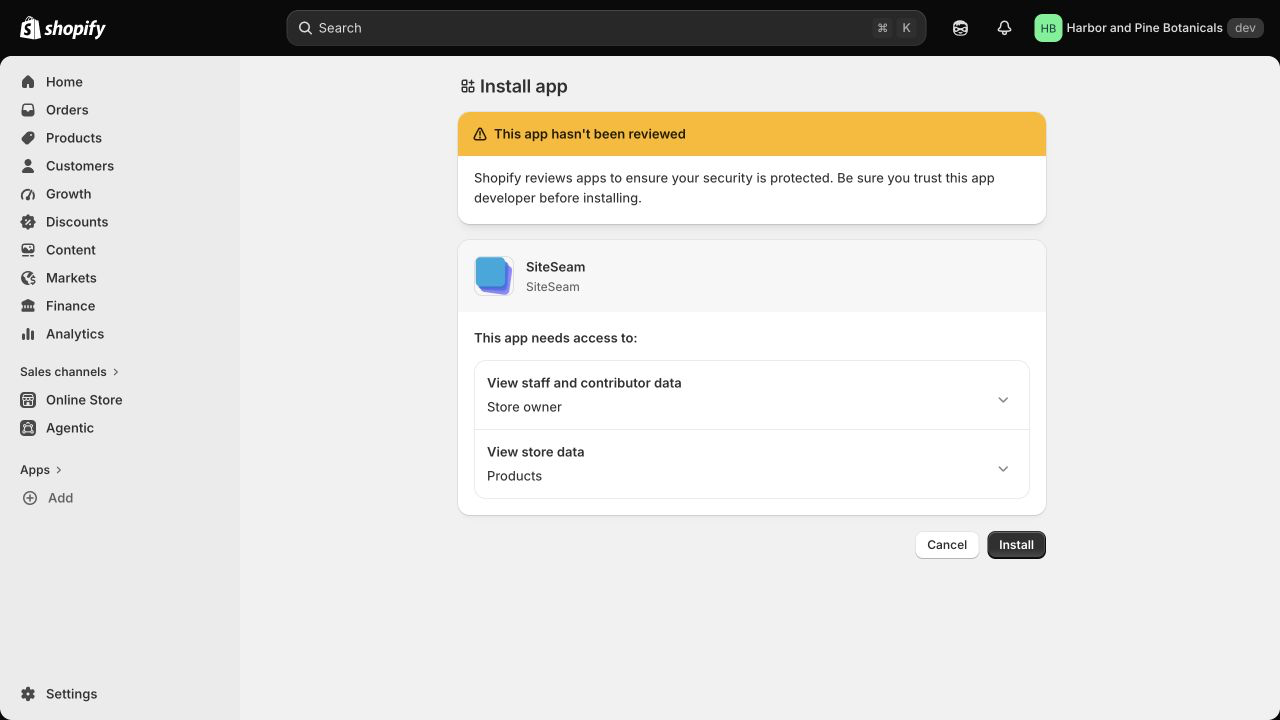Click the ⌘ key hint in the search bar
The height and width of the screenshot is (720, 1280).
(882, 28)
